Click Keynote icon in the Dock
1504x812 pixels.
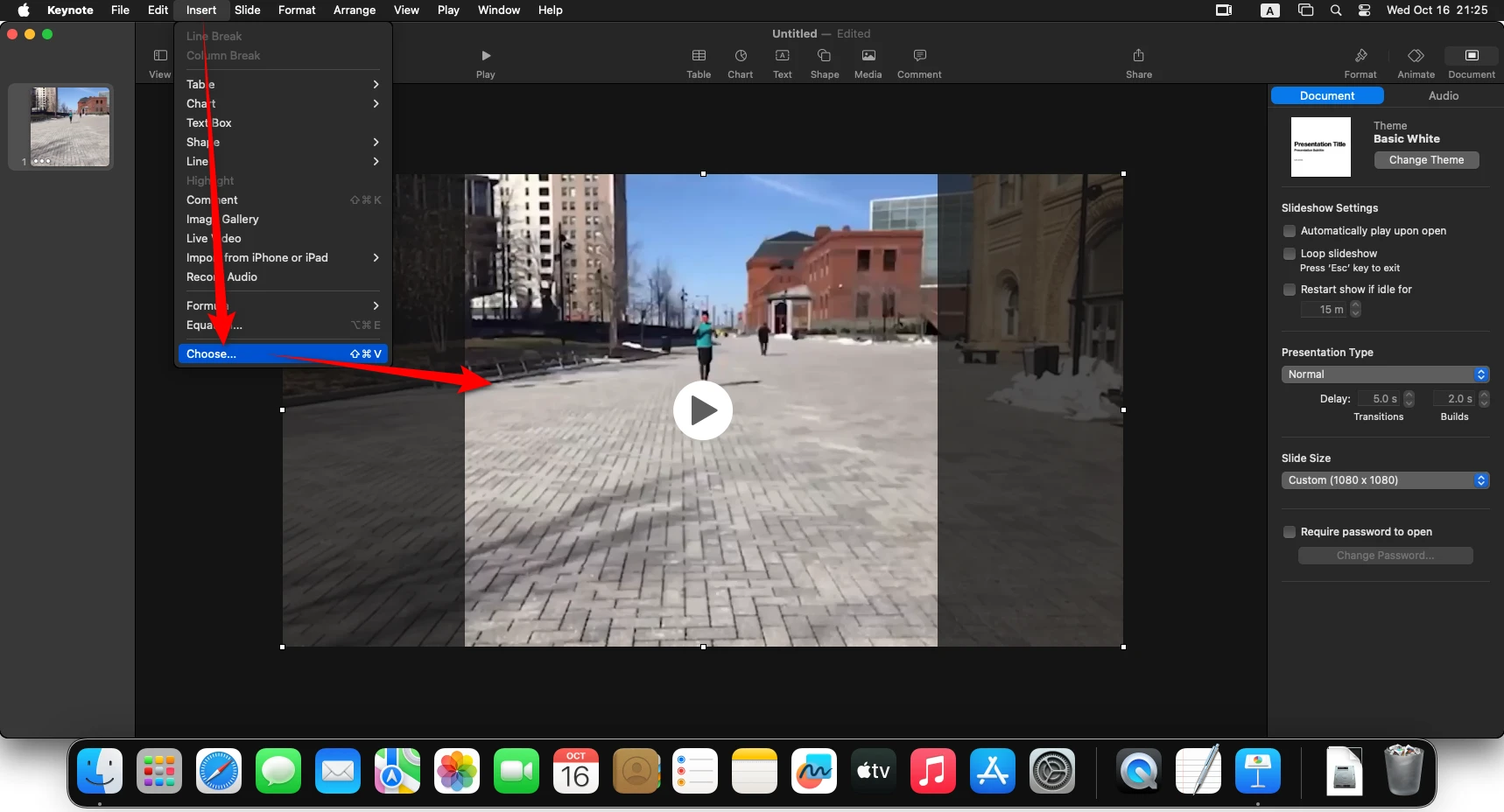pyautogui.click(x=1258, y=772)
